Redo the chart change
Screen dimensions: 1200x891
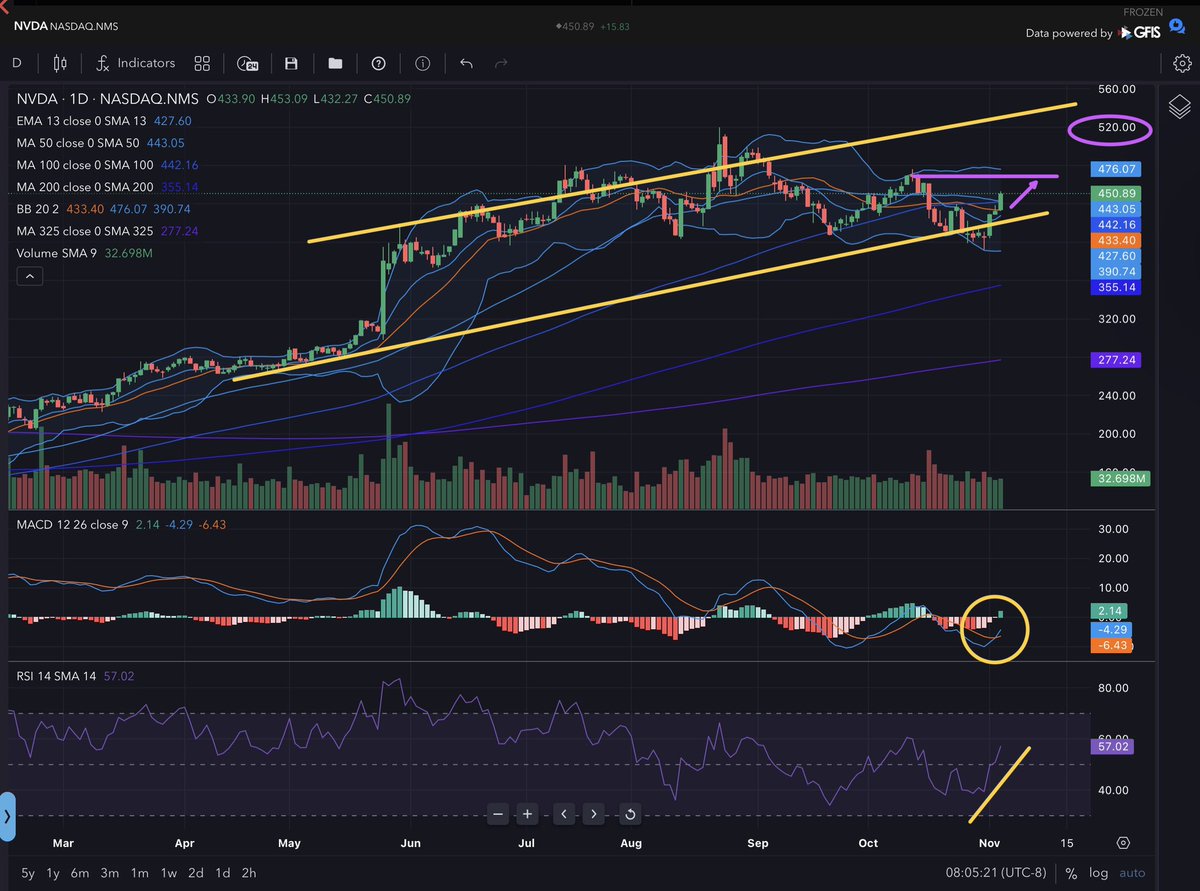tap(501, 63)
